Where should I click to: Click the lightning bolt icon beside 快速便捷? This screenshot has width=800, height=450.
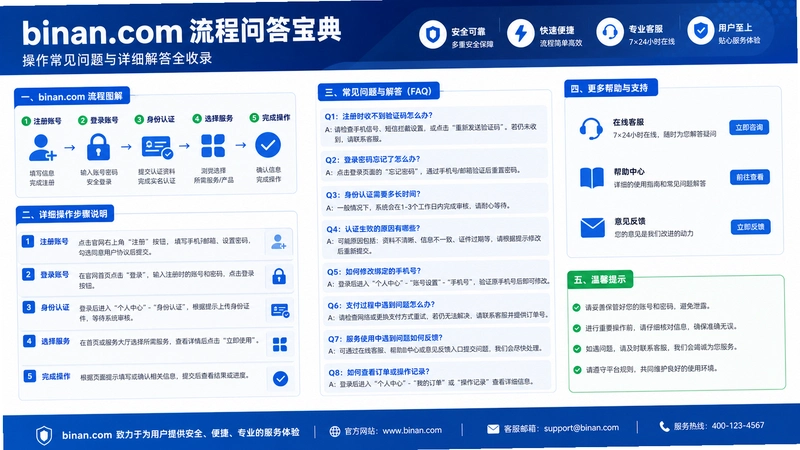pyautogui.click(x=520, y=33)
